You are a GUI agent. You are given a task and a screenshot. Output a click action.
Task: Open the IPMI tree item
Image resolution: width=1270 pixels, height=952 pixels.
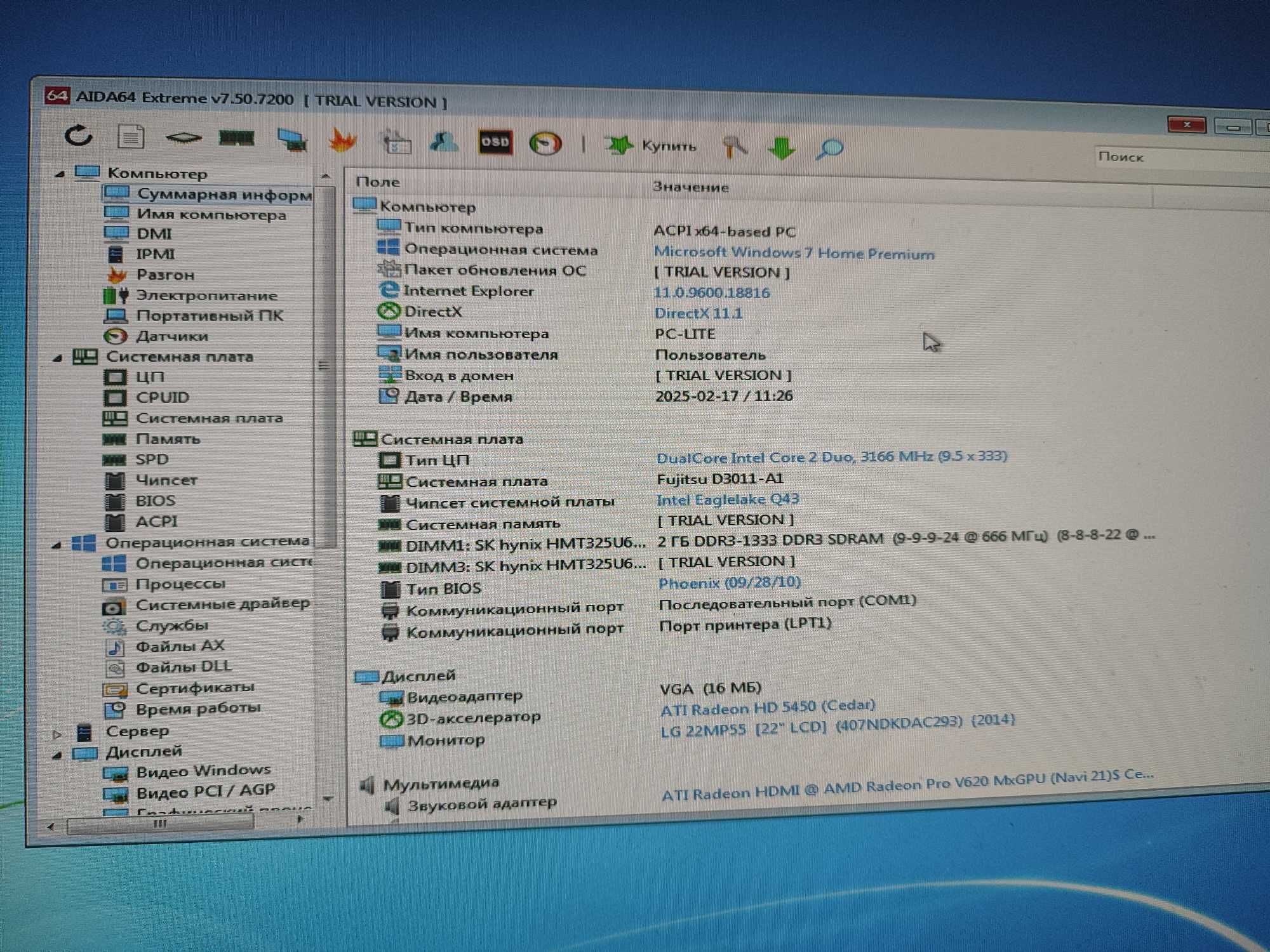pyautogui.click(x=139, y=254)
